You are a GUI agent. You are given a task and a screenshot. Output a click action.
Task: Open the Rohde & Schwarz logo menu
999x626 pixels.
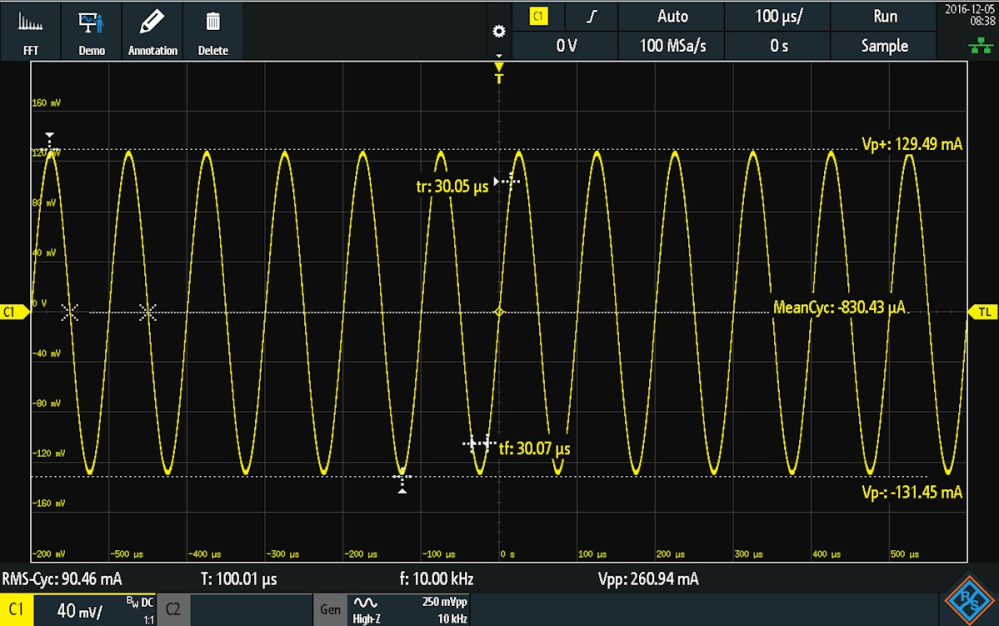pyautogui.click(x=968, y=602)
